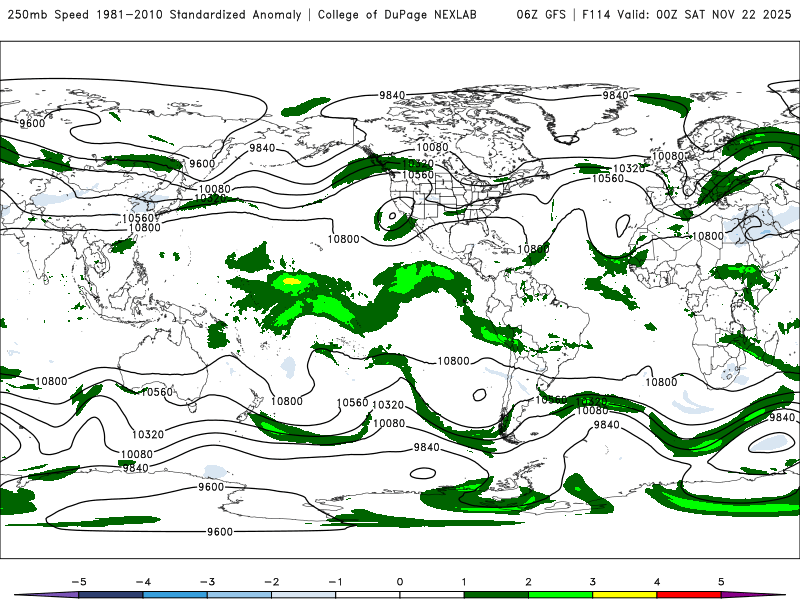Click the 10800 contour label over Egypt
This screenshot has height=600, width=800.
(x=707, y=236)
